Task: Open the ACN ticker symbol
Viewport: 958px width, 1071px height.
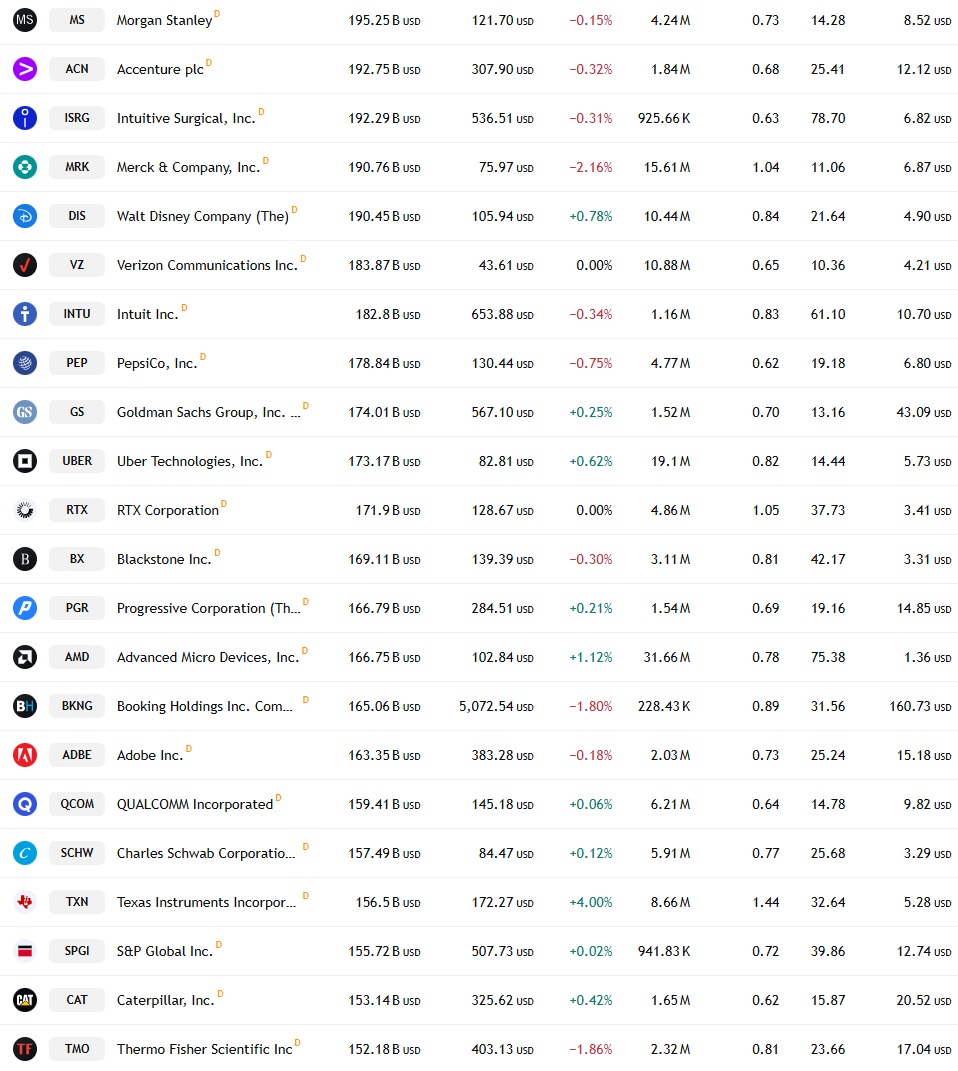Action: (77, 69)
